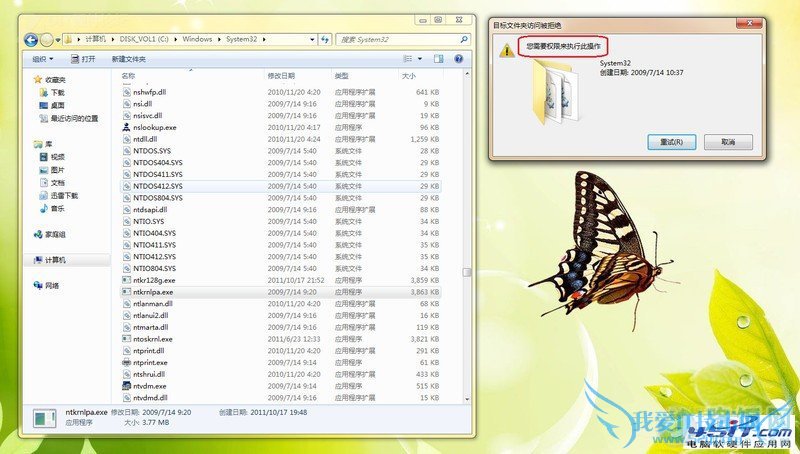Go back with the Explorer back arrow
This screenshot has width=800, height=454.
tap(31, 39)
